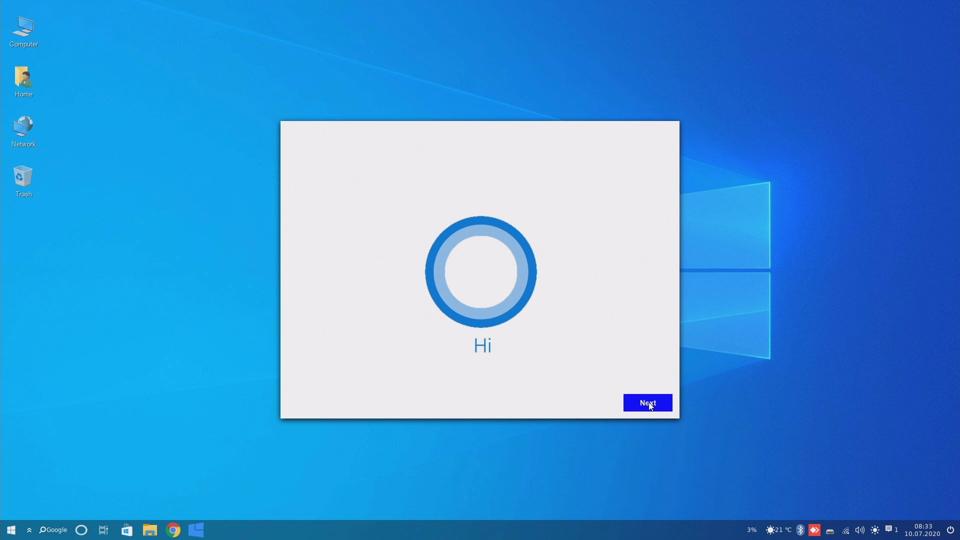The image size is (960, 540).
Task: Open the file manager folder icon
Action: click(x=150, y=530)
